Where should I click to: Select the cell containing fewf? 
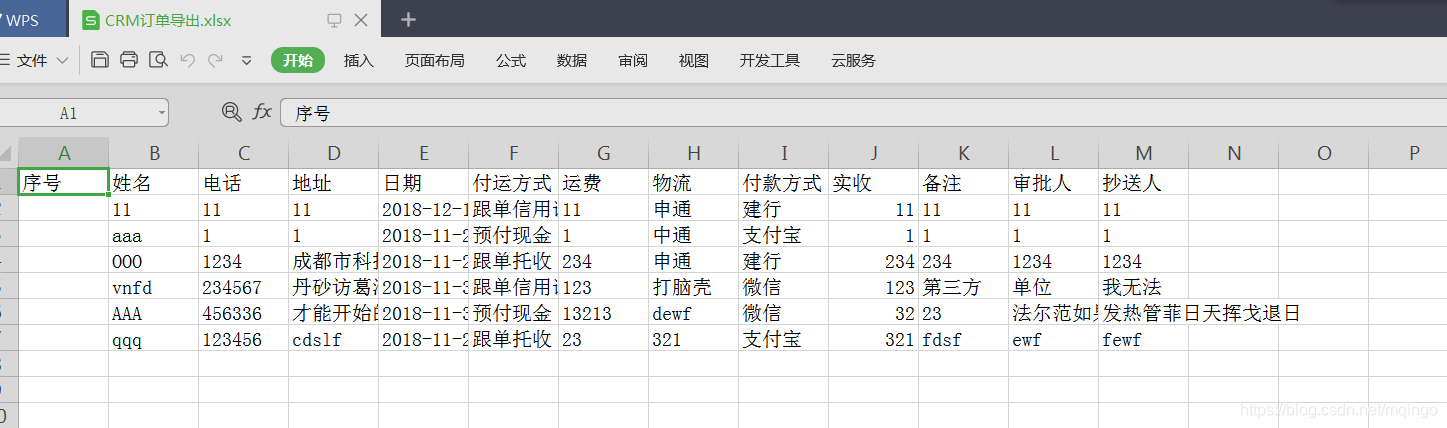point(1144,340)
